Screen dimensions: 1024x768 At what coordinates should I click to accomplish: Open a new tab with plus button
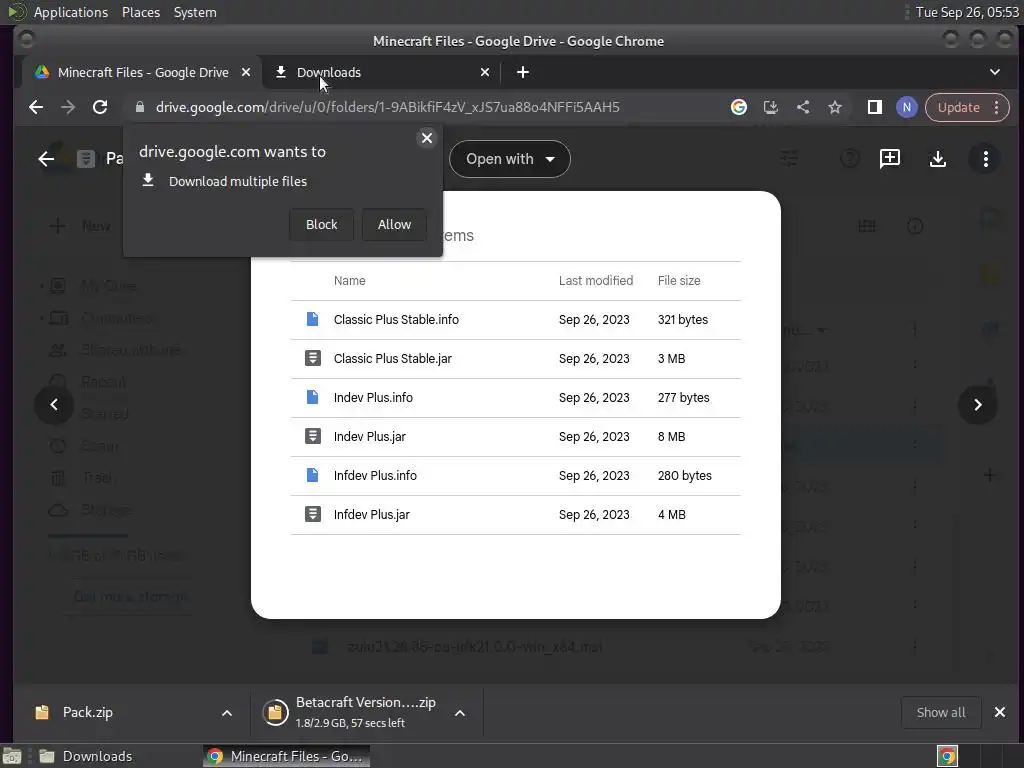[x=522, y=72]
